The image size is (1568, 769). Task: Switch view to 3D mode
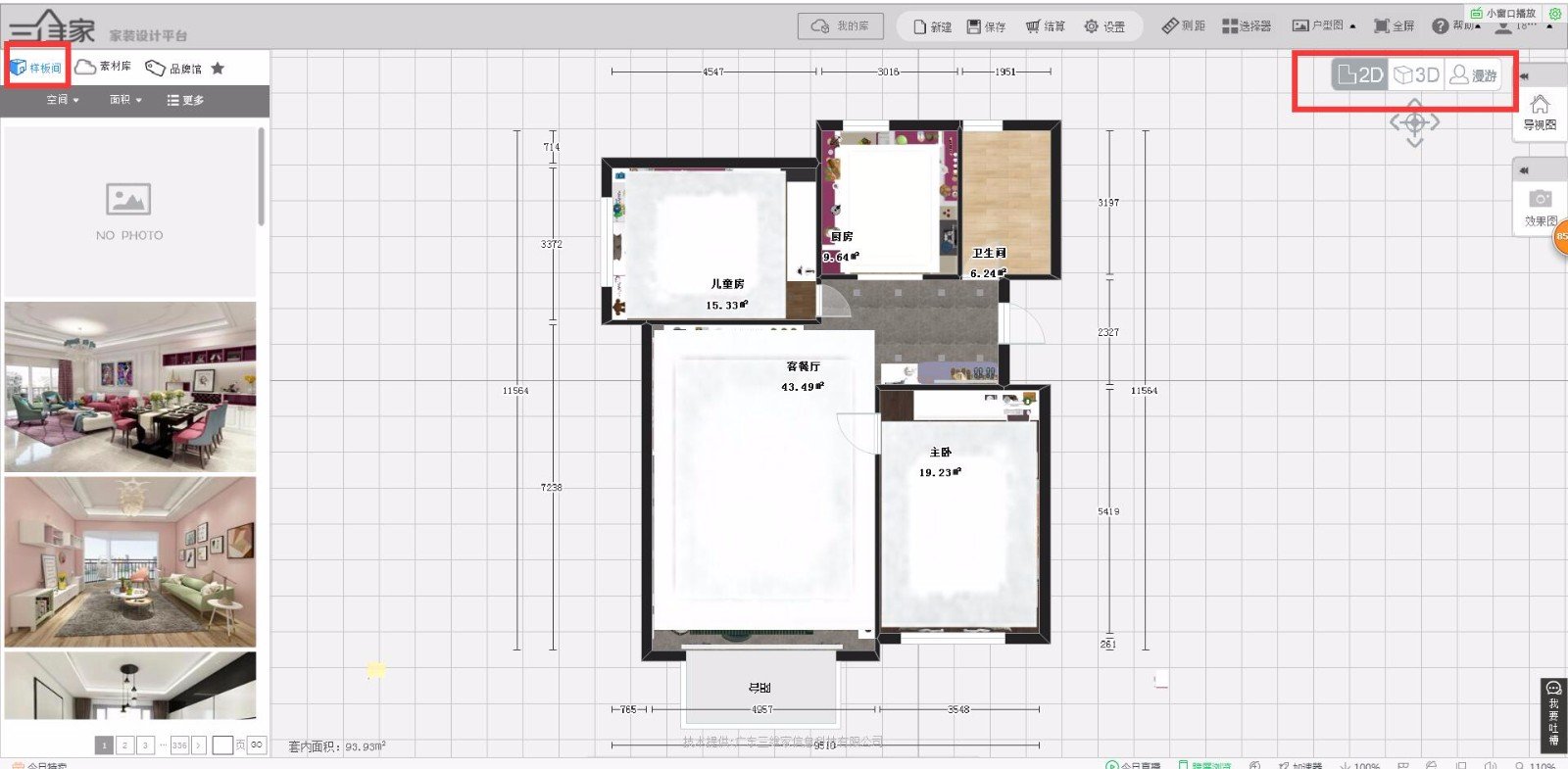coord(1416,74)
